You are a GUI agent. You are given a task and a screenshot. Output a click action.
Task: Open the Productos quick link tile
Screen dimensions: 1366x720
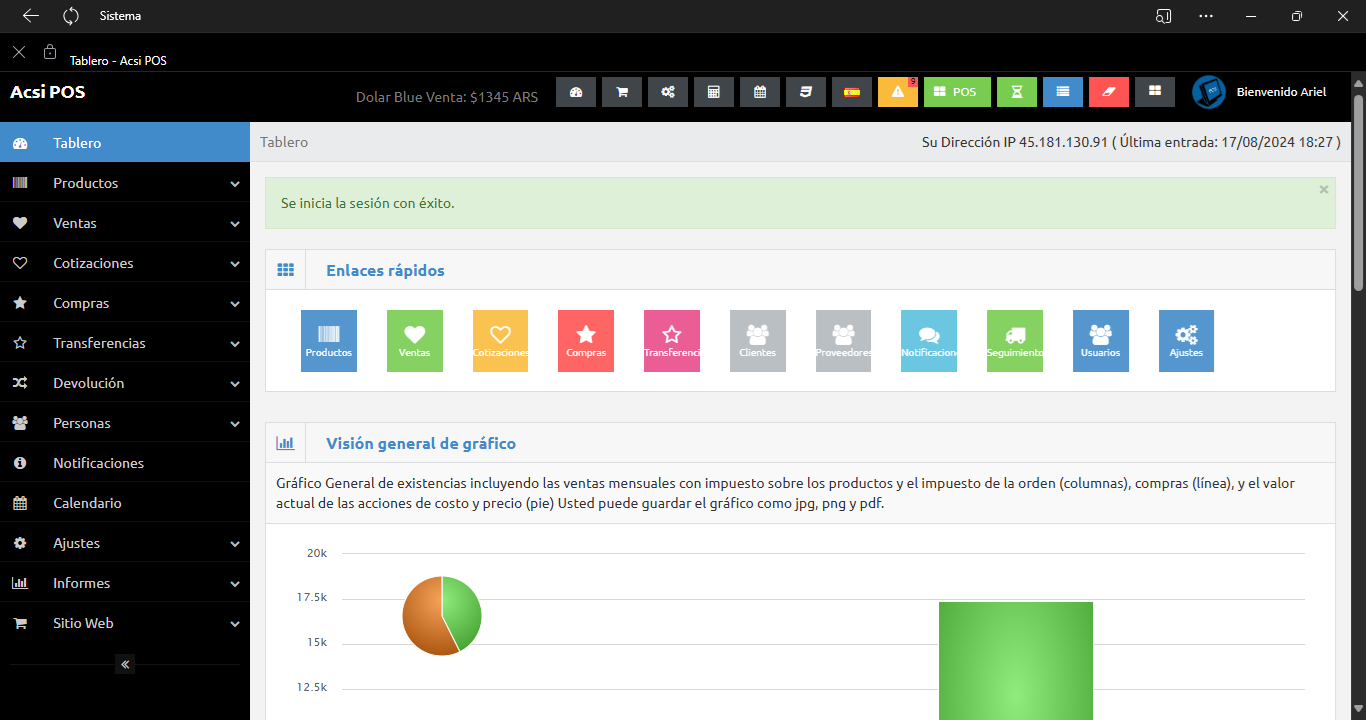pyautogui.click(x=328, y=341)
